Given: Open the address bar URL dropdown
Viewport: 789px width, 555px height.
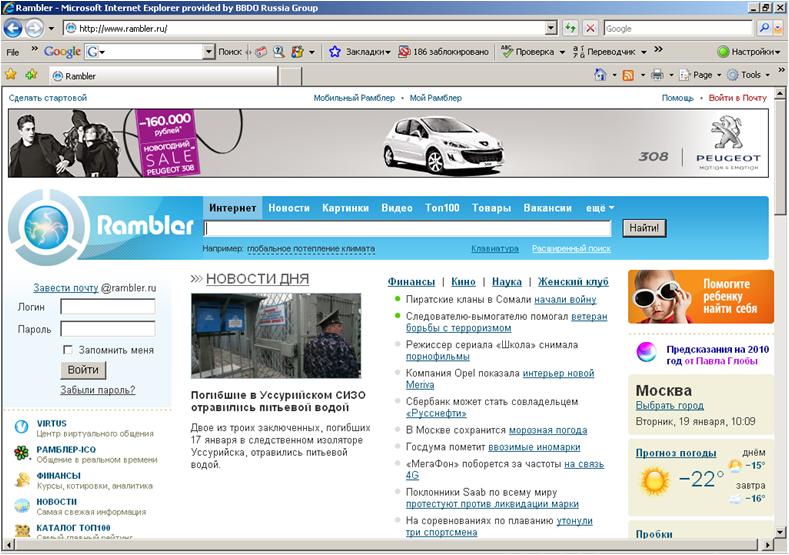Looking at the screenshot, I should [x=551, y=28].
